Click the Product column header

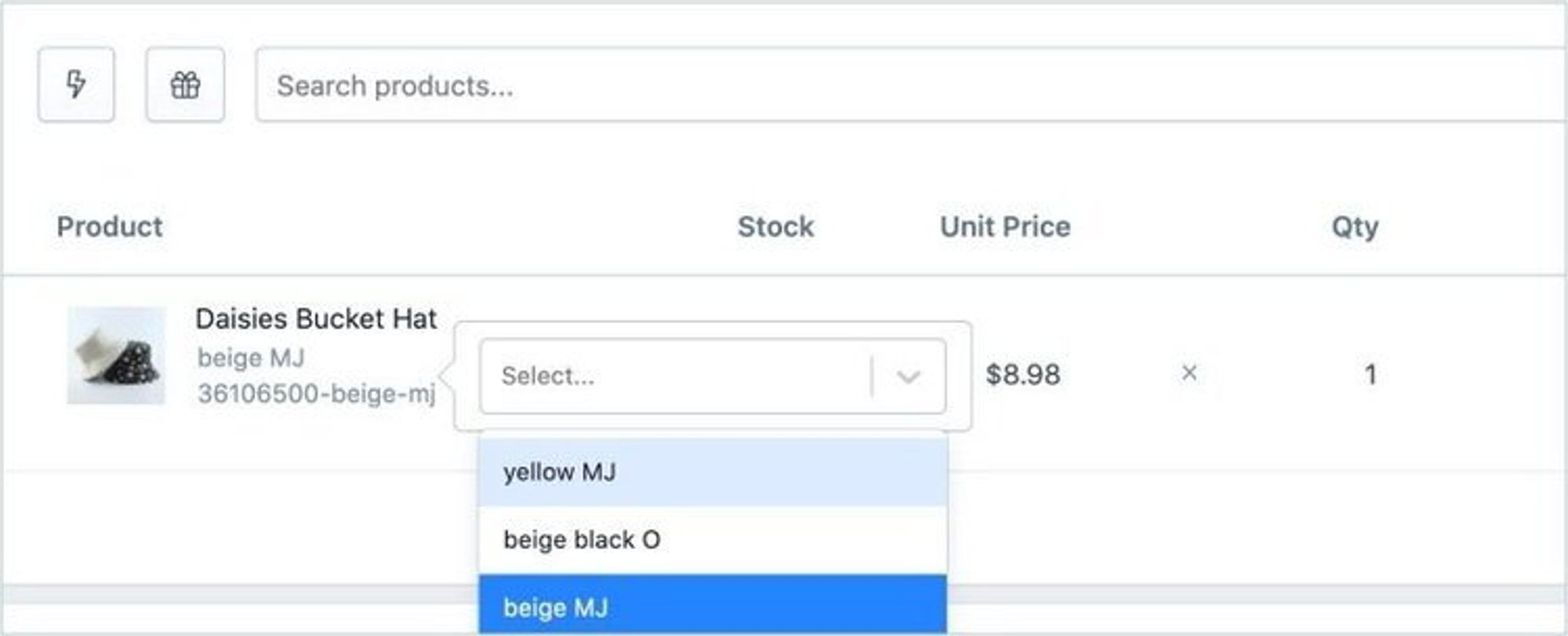point(110,227)
